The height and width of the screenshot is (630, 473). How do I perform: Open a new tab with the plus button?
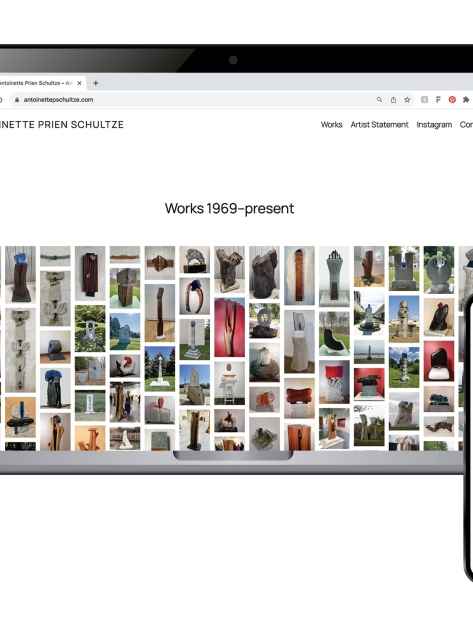click(96, 83)
